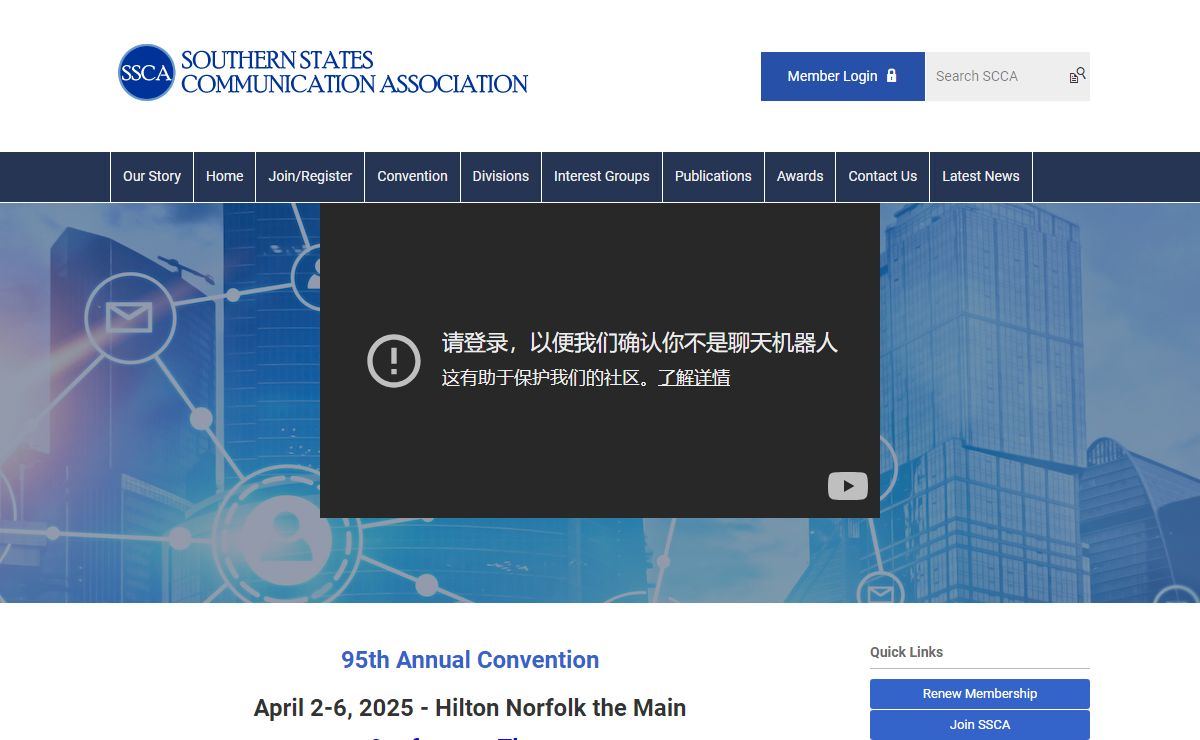Click the Quick Links heading
The width and height of the screenshot is (1200, 740).
click(x=906, y=652)
